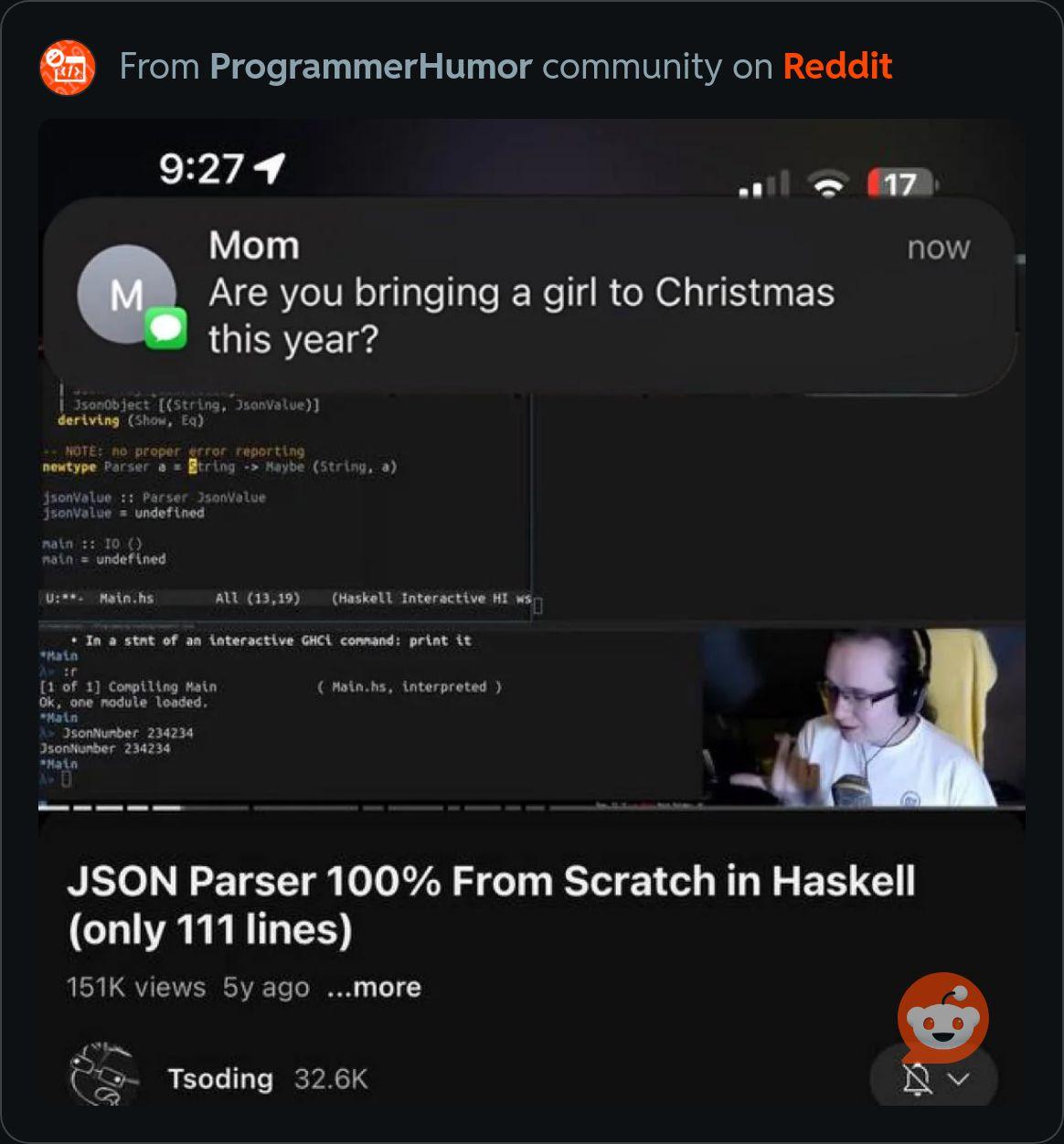Screen dimensions: 1064x1144
Task: Expand the description with ...more
Action: click(374, 988)
